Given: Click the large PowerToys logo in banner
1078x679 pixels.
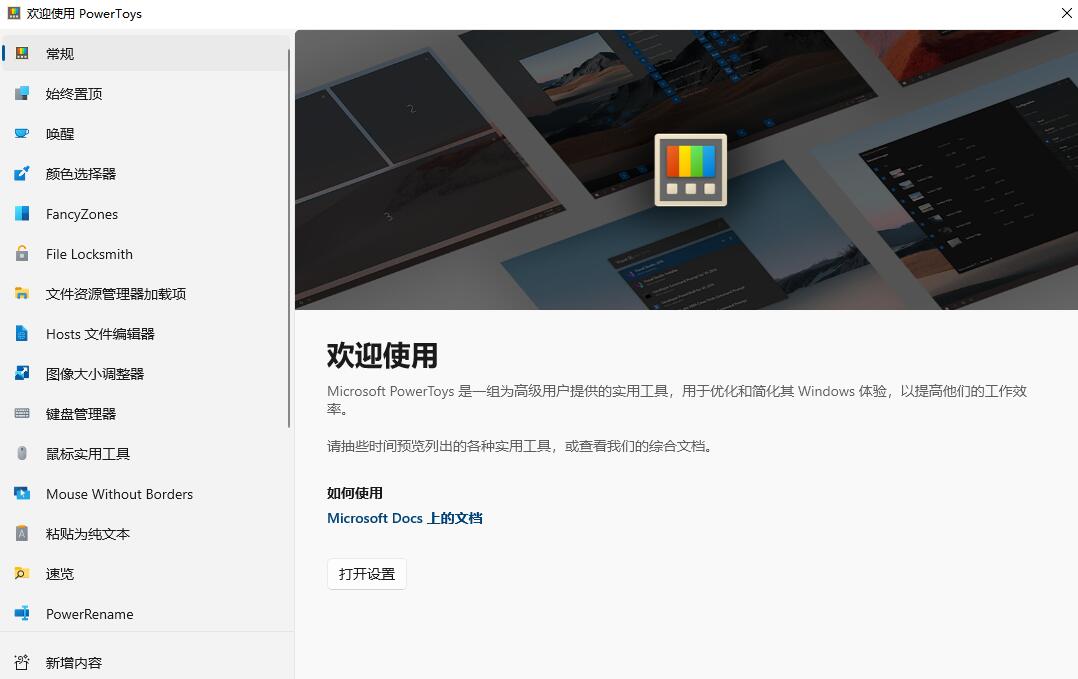Looking at the screenshot, I should click(690, 170).
